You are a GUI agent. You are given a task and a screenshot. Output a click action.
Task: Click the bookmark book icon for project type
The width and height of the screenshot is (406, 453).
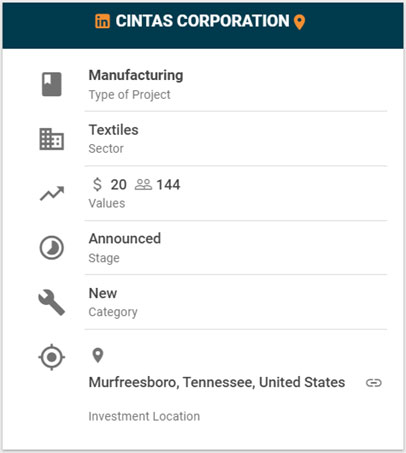point(52,84)
